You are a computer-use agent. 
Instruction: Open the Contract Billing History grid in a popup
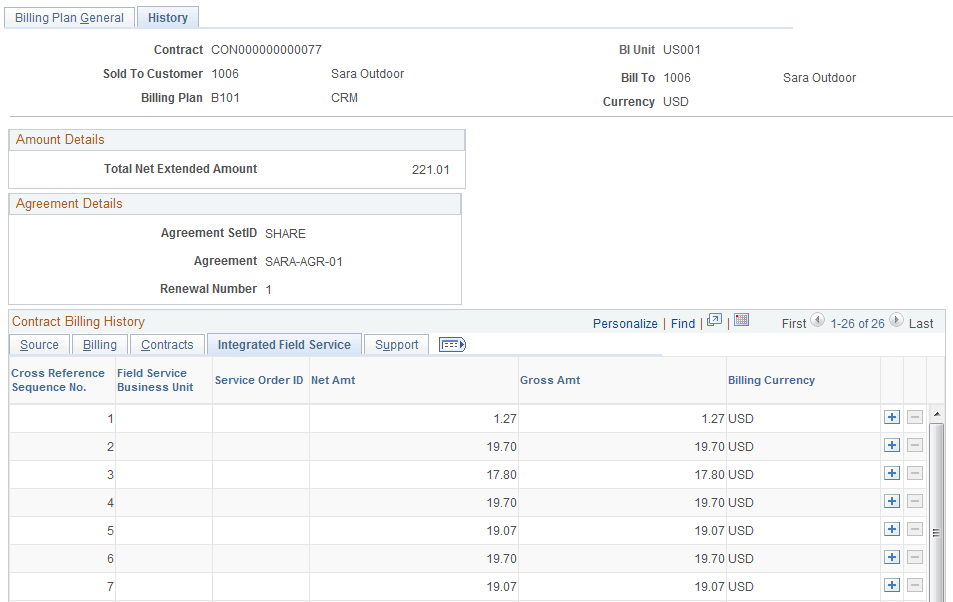[x=715, y=322]
